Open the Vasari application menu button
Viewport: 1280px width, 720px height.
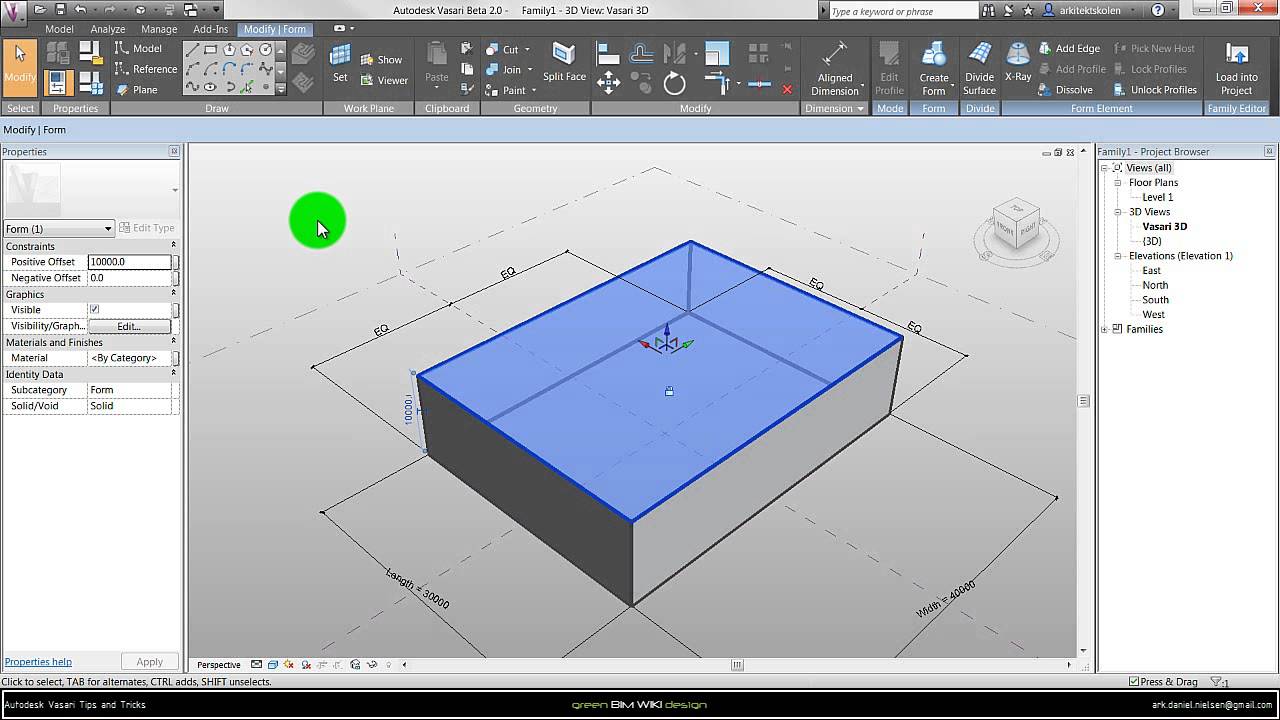(x=13, y=13)
